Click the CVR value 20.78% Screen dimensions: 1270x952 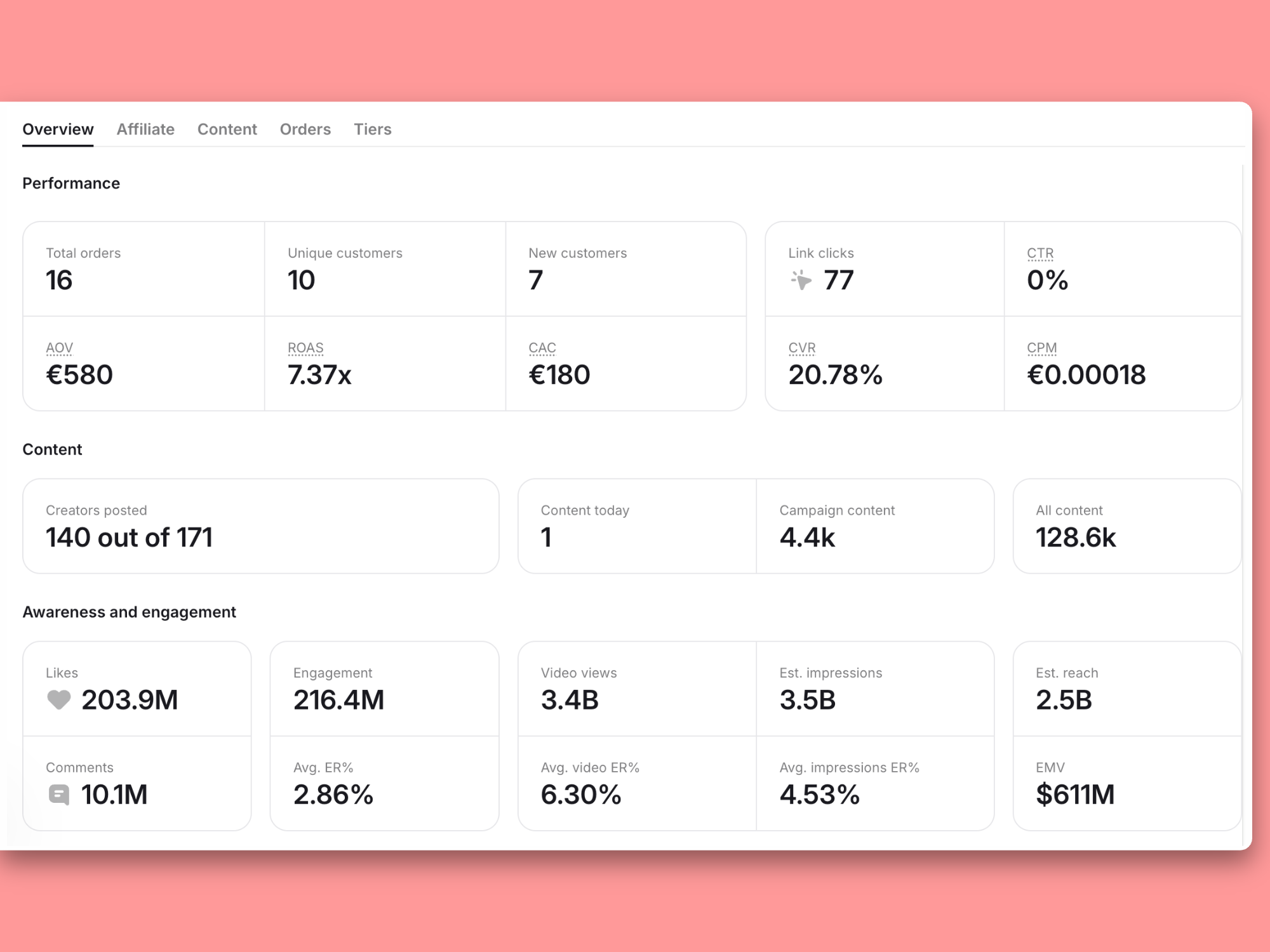click(836, 374)
